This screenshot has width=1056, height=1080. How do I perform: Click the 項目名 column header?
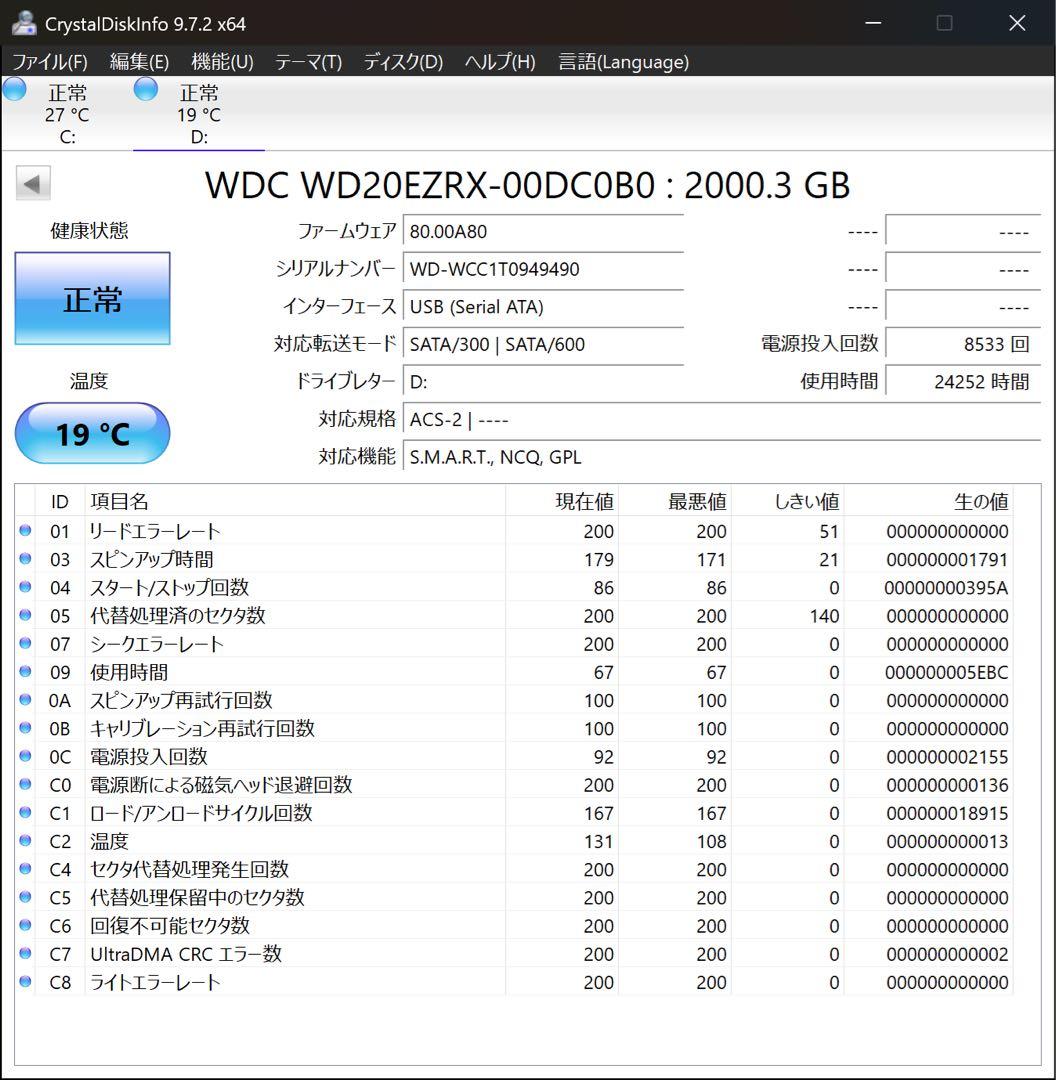[x=295, y=501]
